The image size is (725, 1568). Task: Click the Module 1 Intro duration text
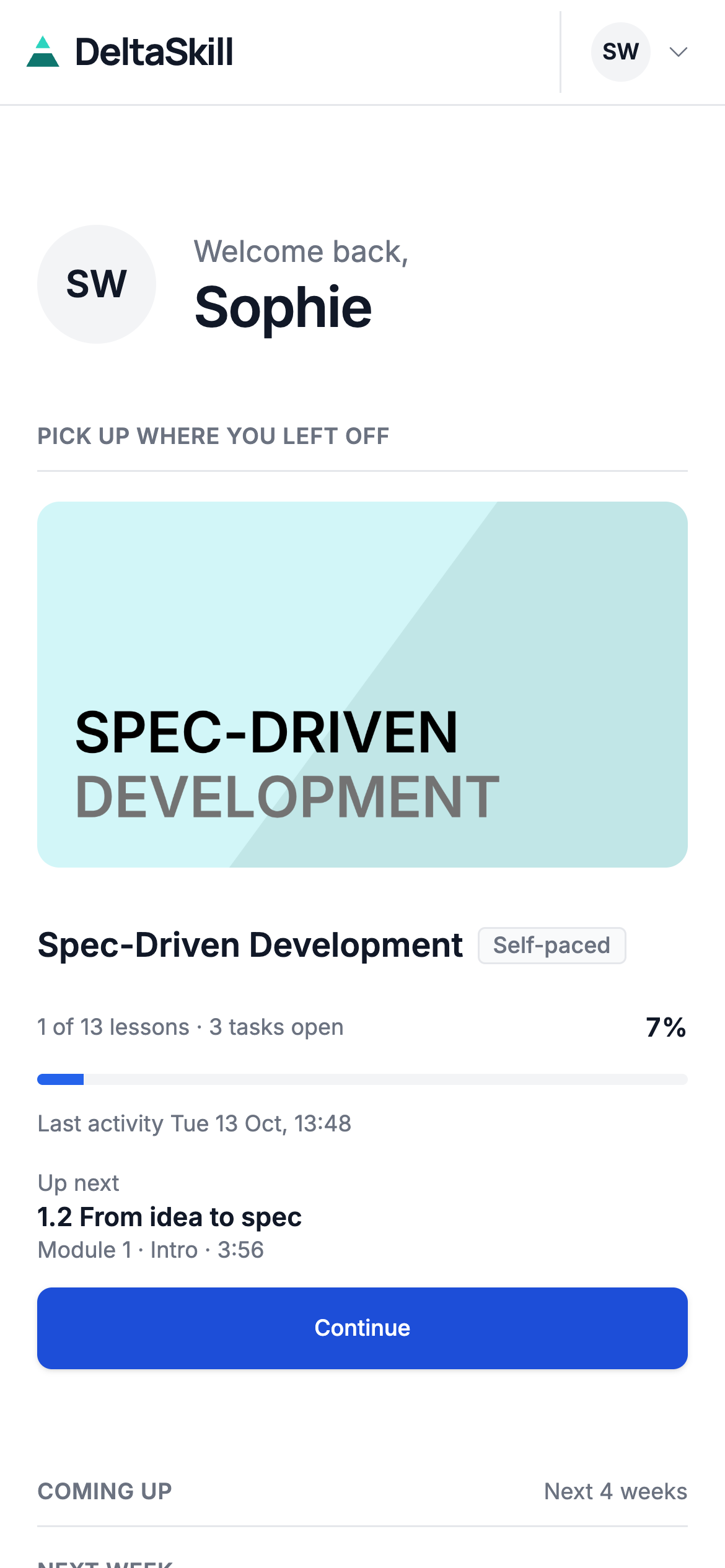(151, 1250)
